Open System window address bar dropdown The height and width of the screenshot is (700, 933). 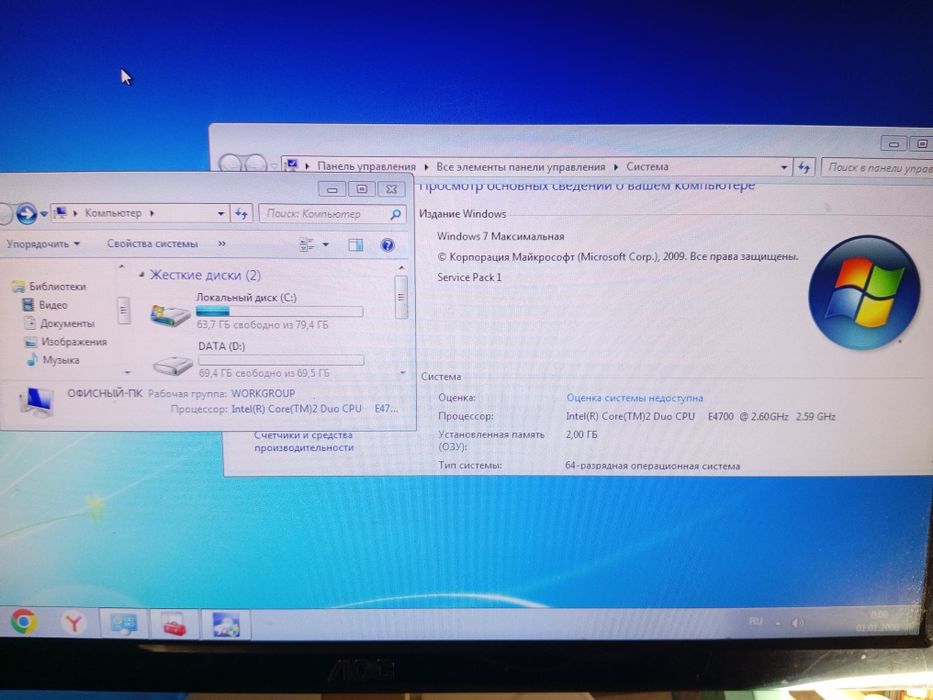tap(784, 168)
